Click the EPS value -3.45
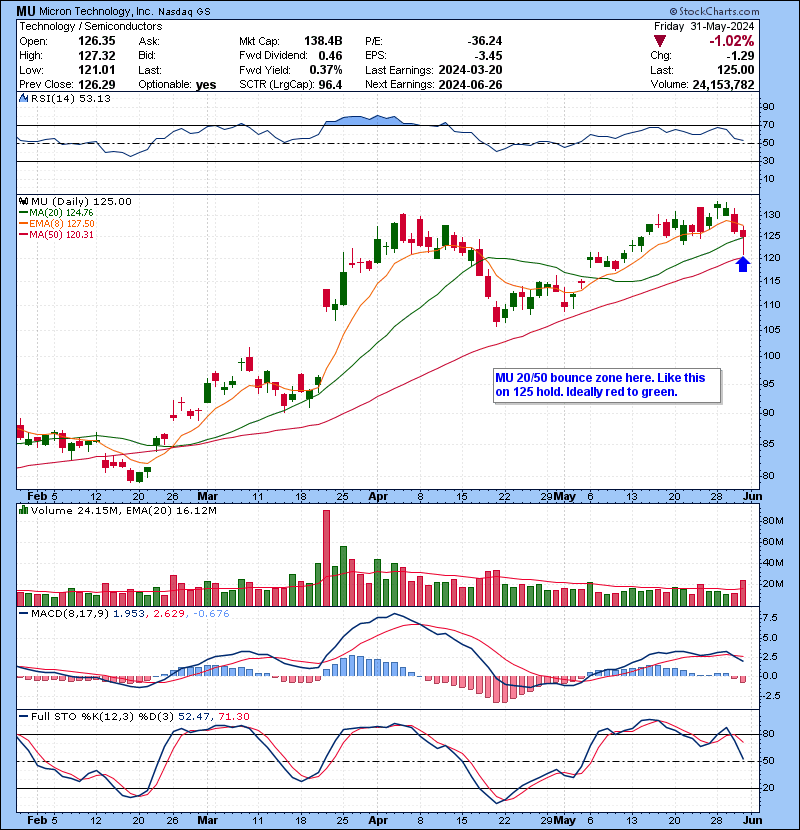Viewport: 800px width, 830px height. pos(488,56)
